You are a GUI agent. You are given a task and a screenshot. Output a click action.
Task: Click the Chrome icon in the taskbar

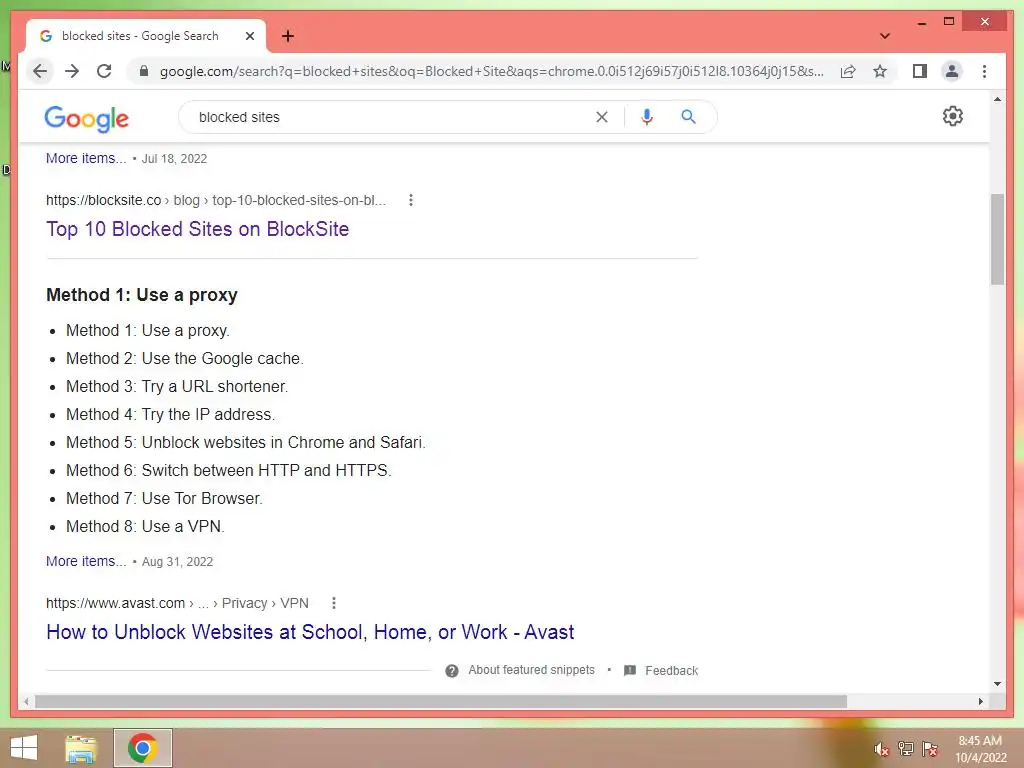(x=143, y=748)
